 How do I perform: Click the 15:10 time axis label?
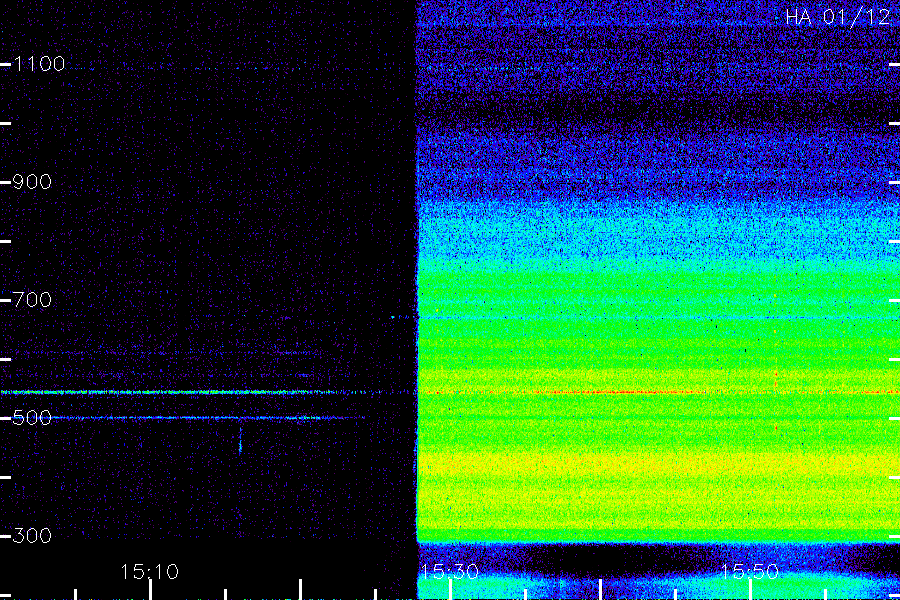pyautogui.click(x=150, y=571)
